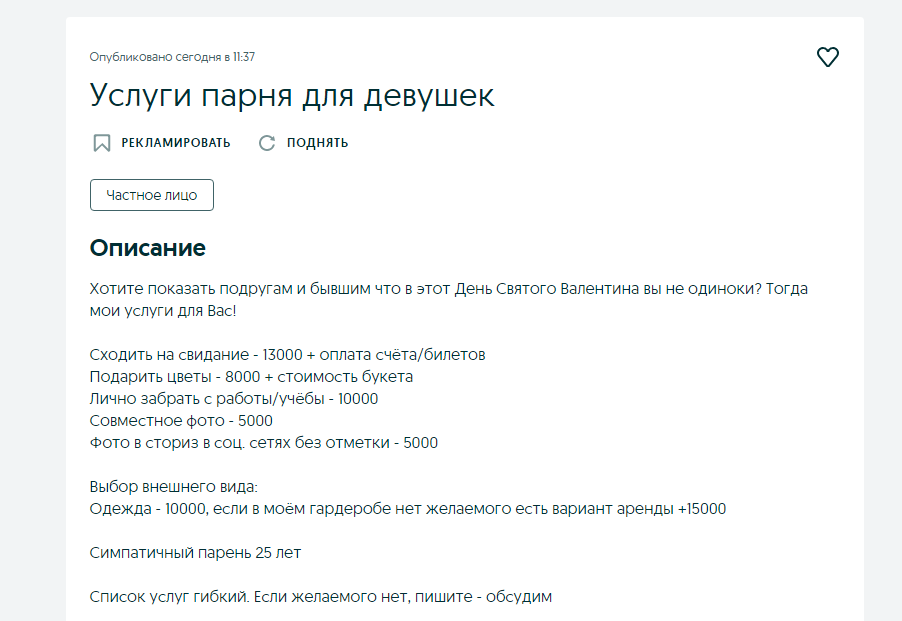Screen dimensions: 902x621
Task: Click the listing title Услуги парня для девушек
Action: (x=292, y=96)
